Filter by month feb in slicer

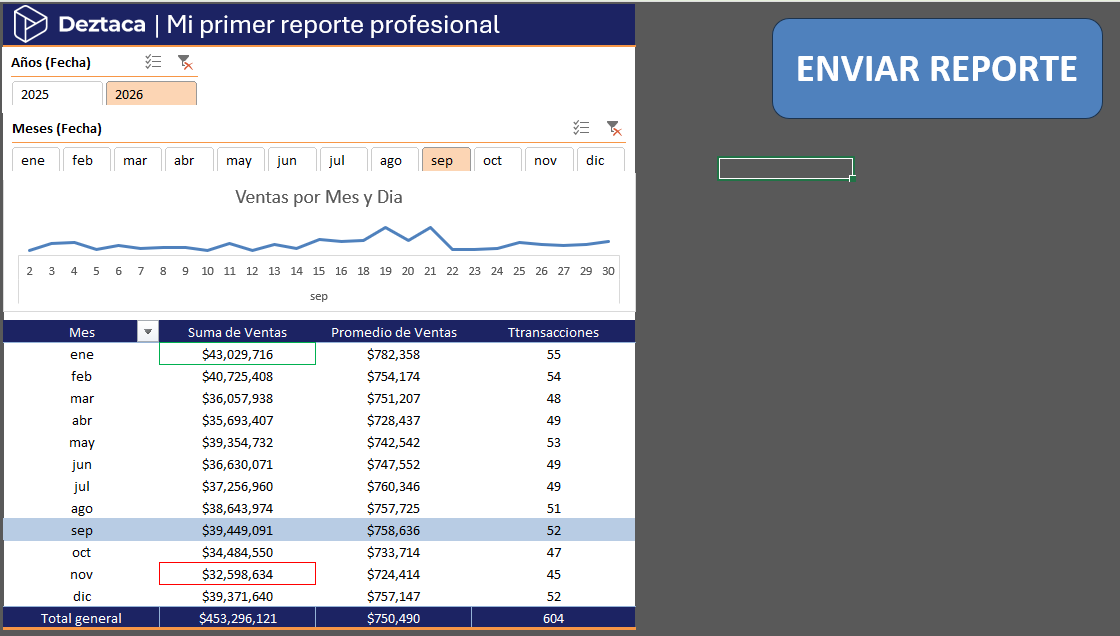tap(87, 160)
